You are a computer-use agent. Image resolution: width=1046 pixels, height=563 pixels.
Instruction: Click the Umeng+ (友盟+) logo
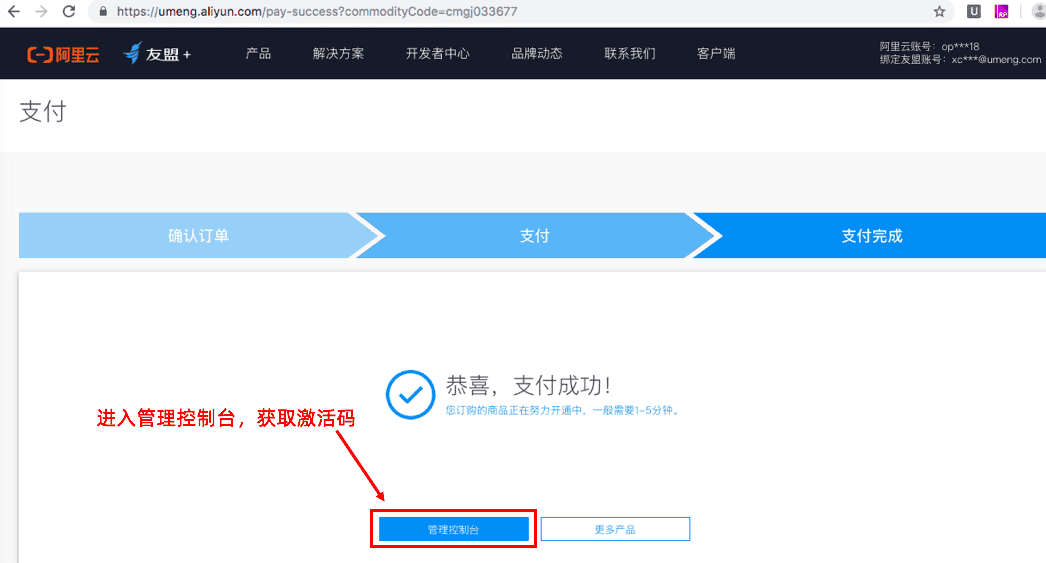(157, 53)
